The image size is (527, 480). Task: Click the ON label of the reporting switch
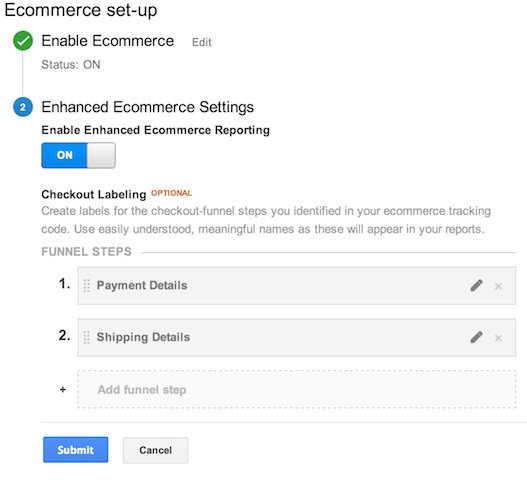(x=65, y=155)
